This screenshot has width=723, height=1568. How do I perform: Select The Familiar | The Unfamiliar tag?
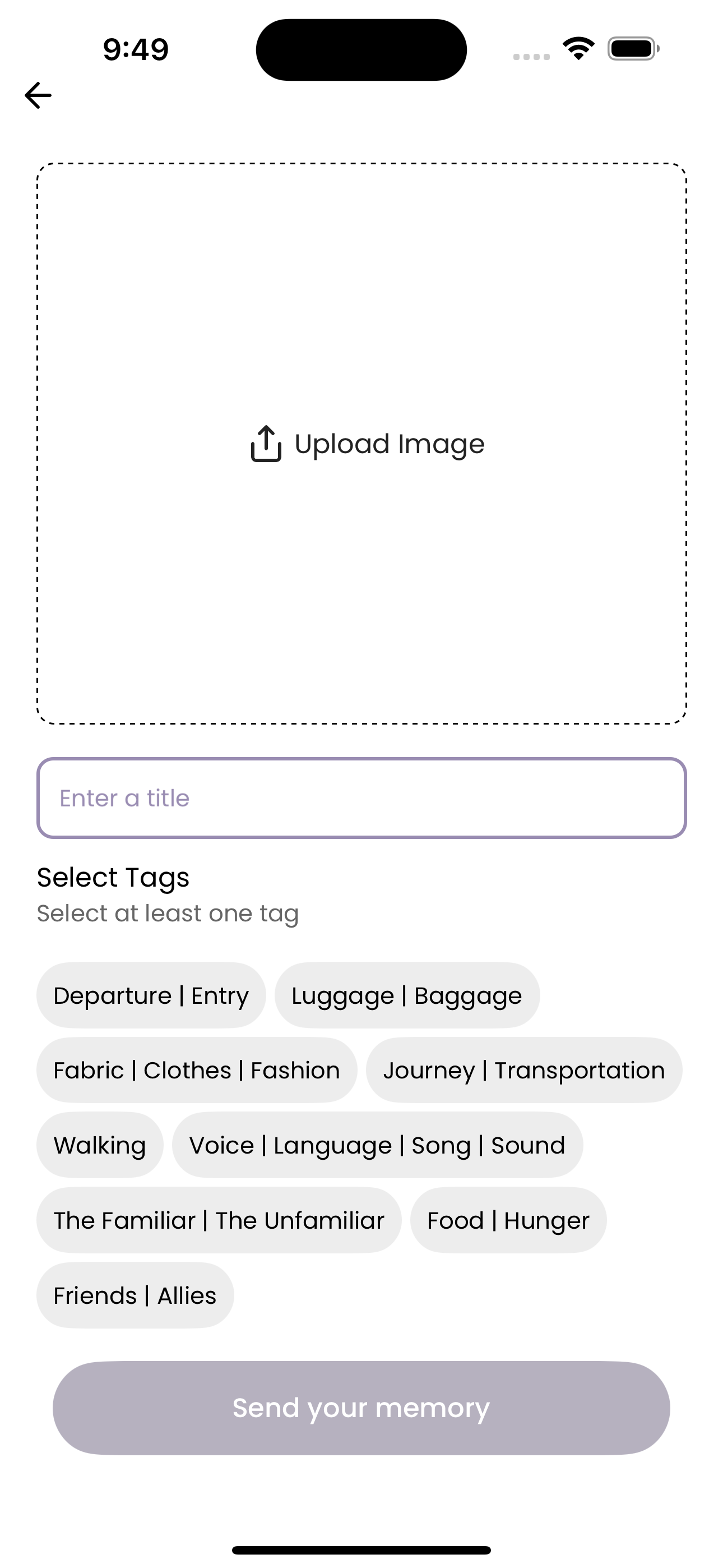[x=219, y=1220]
